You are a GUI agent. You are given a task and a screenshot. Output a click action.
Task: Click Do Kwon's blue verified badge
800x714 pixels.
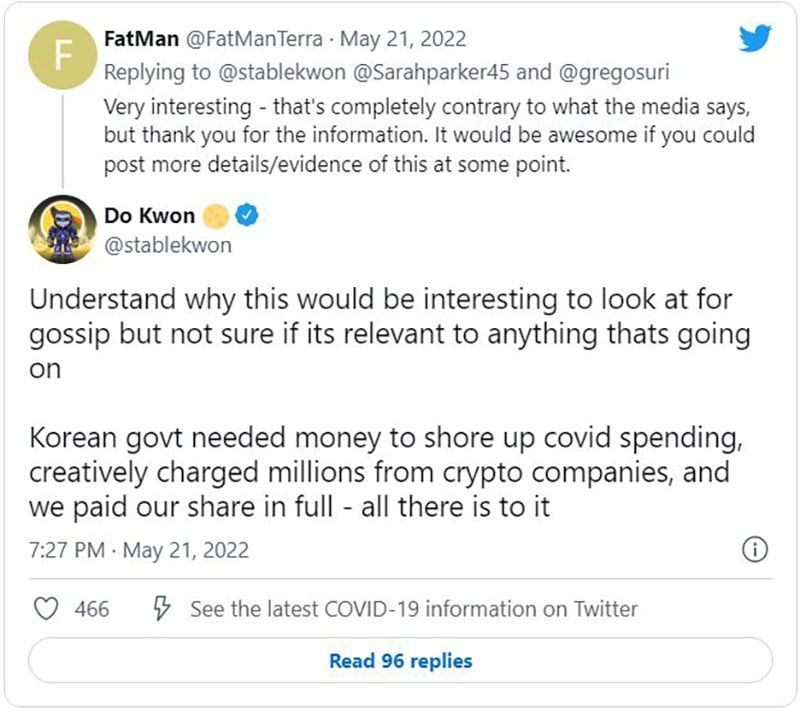coord(249,216)
